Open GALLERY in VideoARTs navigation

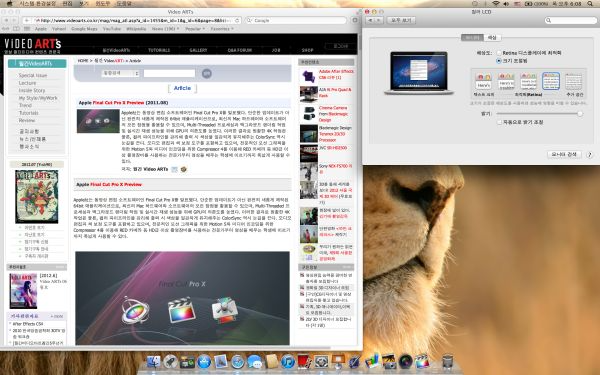click(198, 50)
